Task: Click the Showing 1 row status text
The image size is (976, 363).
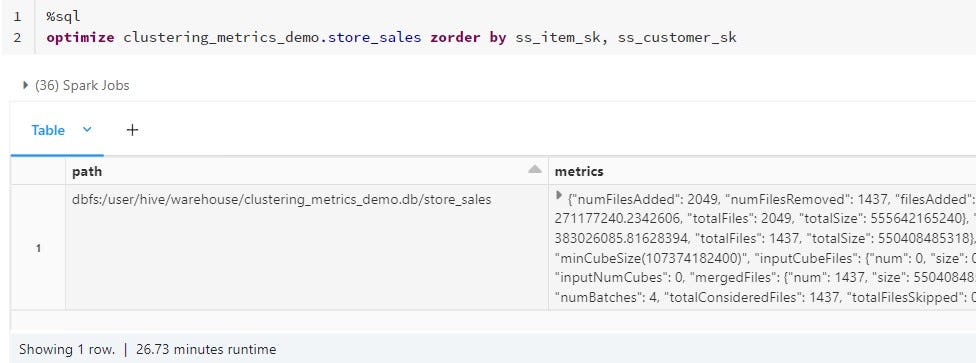Action: coord(67,349)
